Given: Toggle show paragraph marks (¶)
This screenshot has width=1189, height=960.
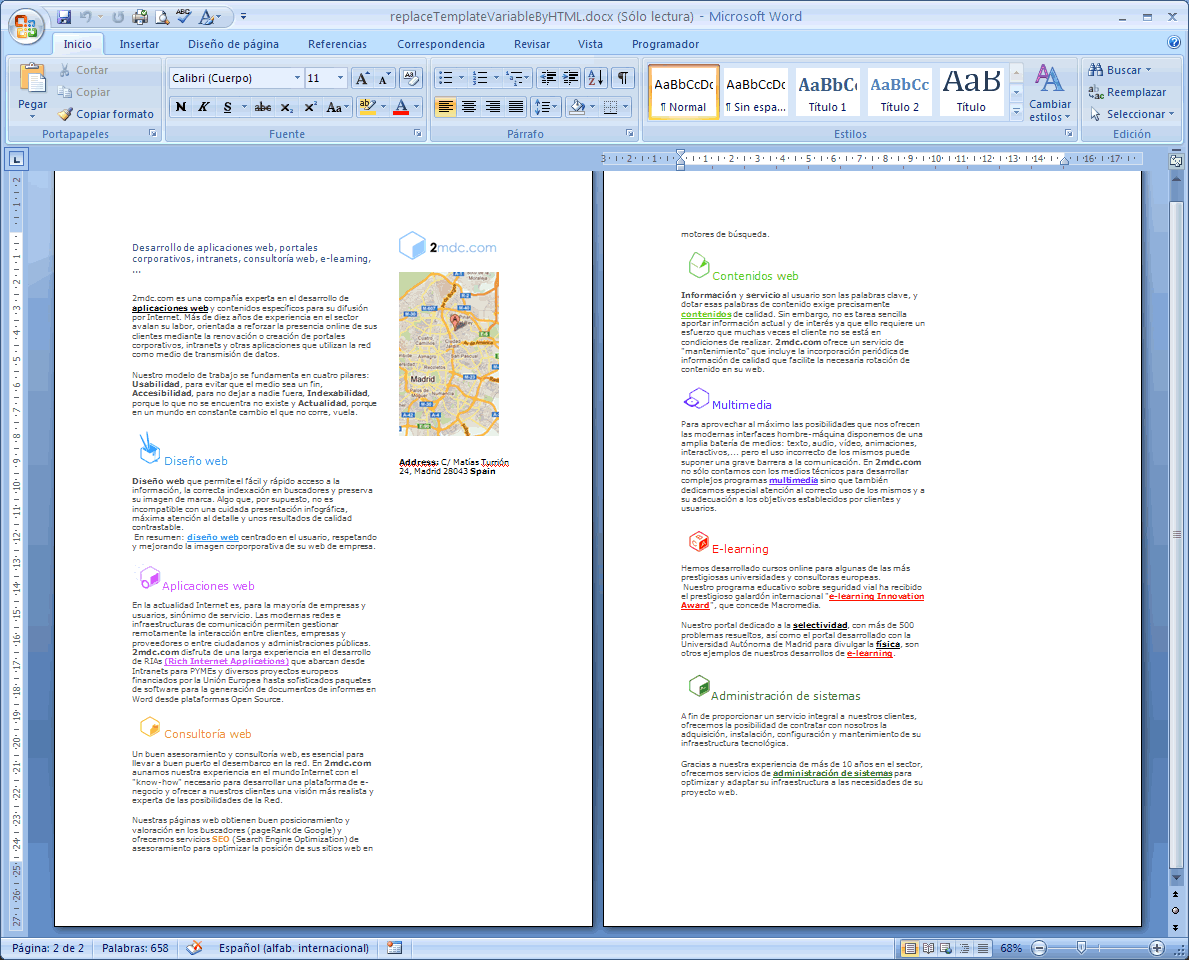Looking at the screenshot, I should (623, 78).
